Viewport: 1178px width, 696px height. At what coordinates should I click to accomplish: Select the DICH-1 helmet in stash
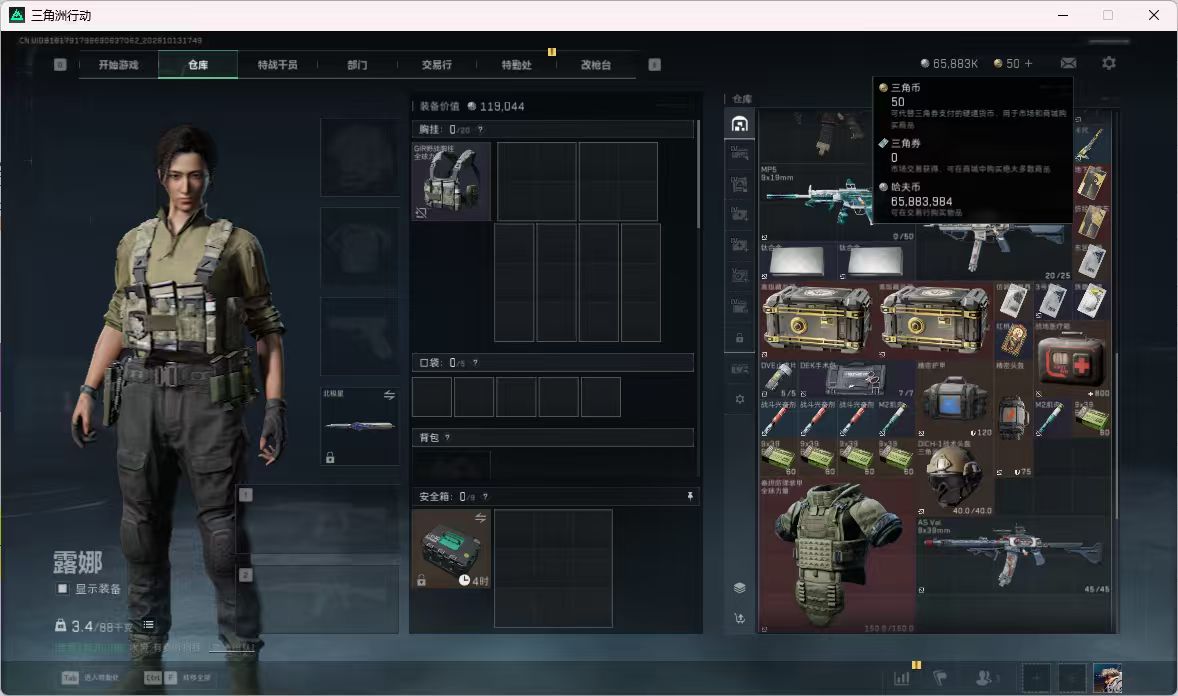click(955, 477)
